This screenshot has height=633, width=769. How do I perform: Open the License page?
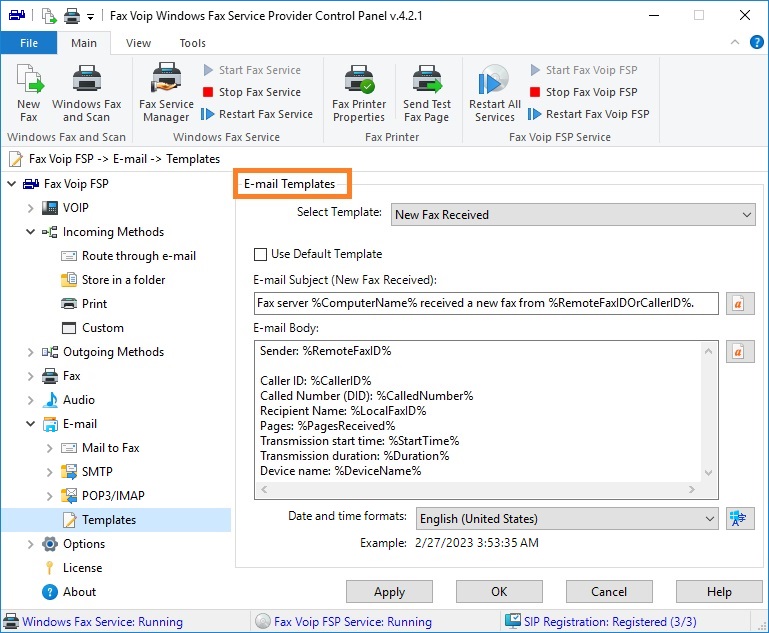coord(73,568)
